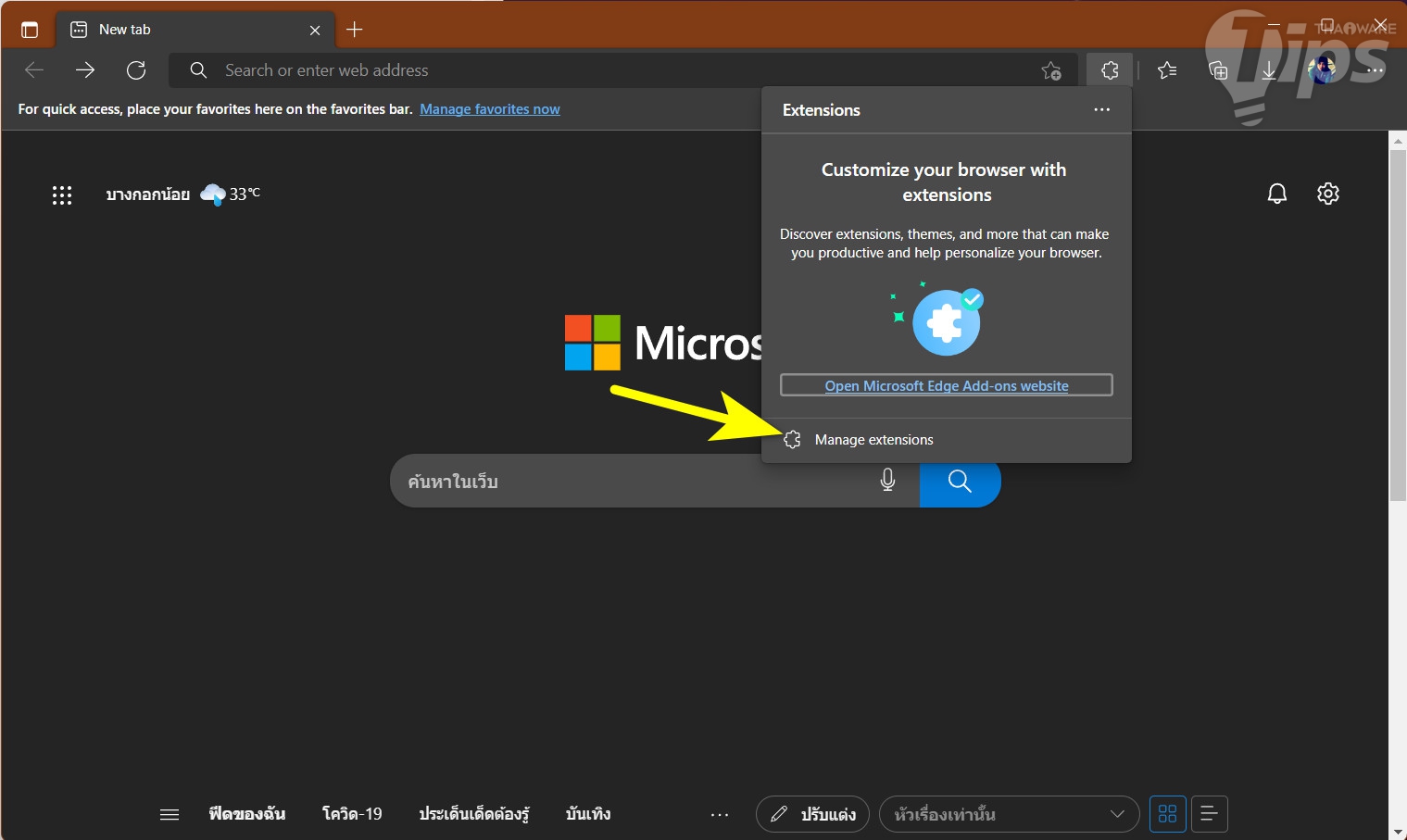The image size is (1407, 840).
Task: Open page settings gear icon
Action: (1328, 194)
